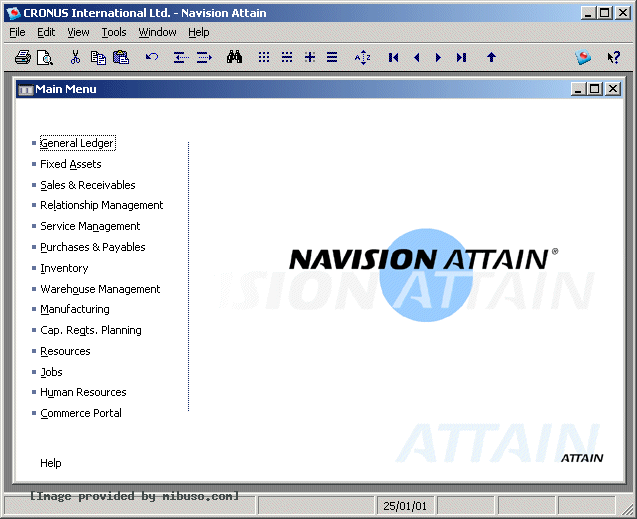The width and height of the screenshot is (637, 519).
Task: Maximize the Main Menu window
Action: coord(595,89)
